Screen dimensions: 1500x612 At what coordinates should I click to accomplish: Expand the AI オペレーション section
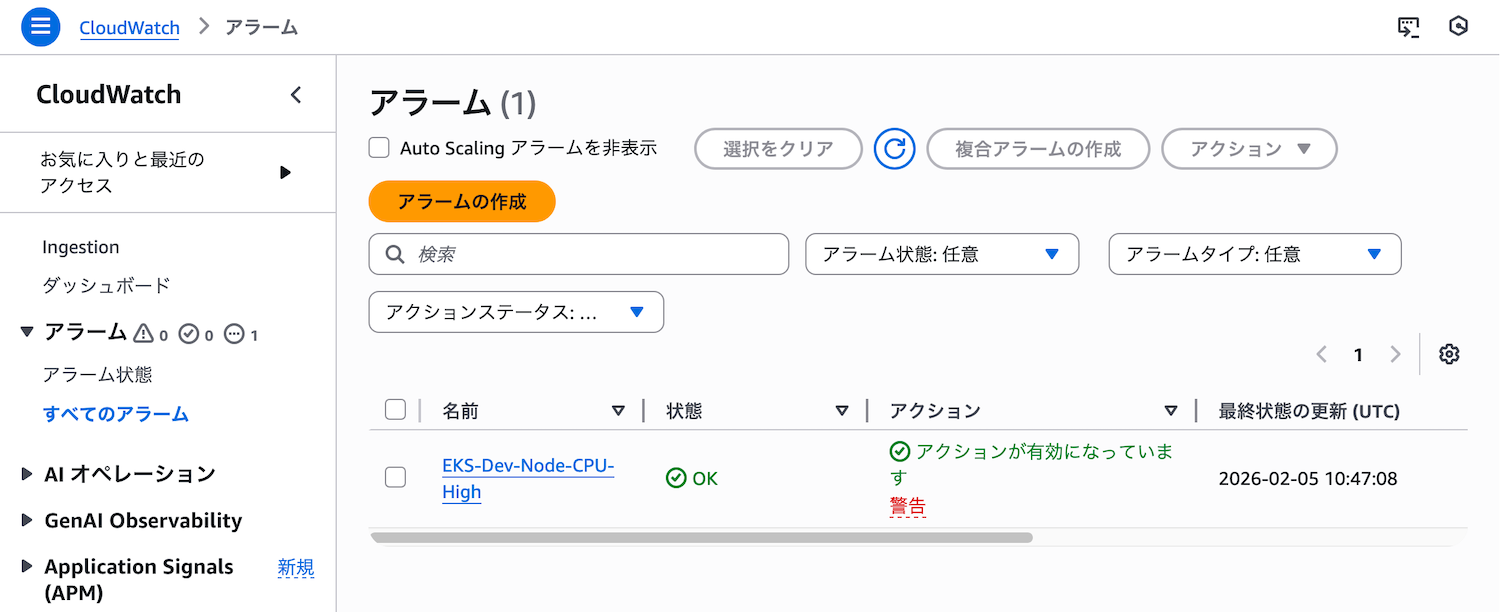click(x=129, y=474)
